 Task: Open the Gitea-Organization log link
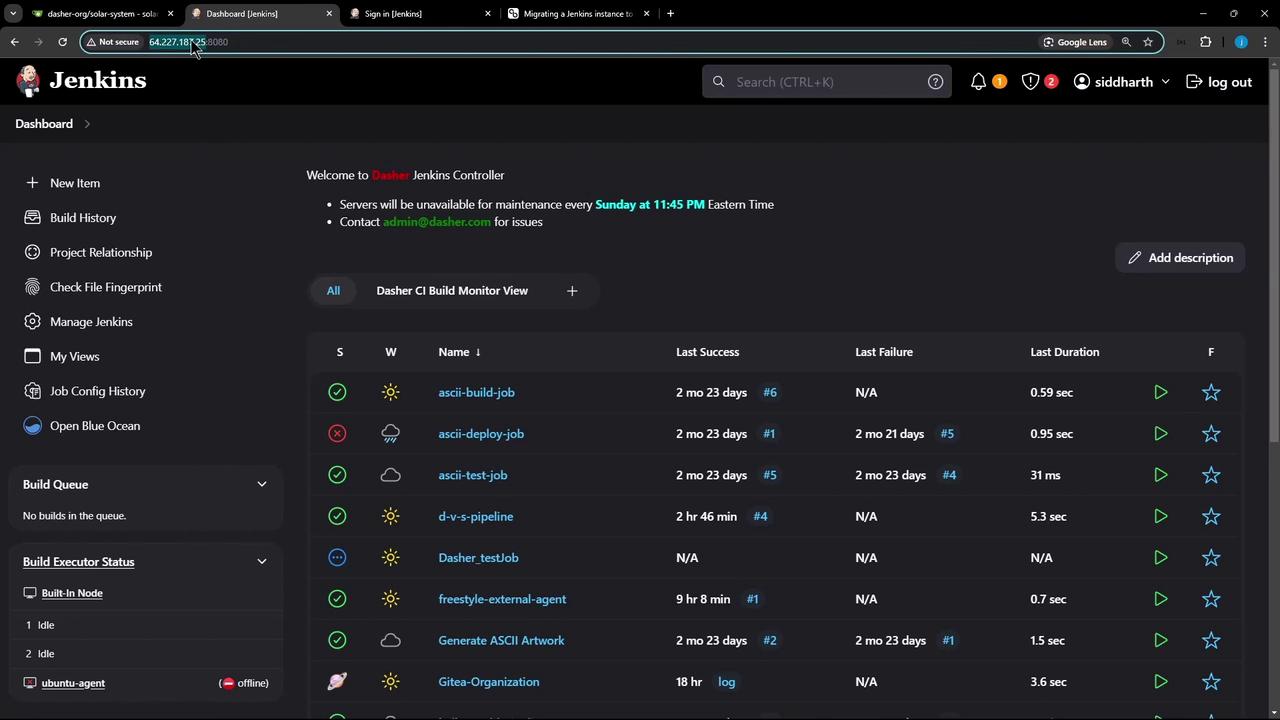click(x=726, y=682)
